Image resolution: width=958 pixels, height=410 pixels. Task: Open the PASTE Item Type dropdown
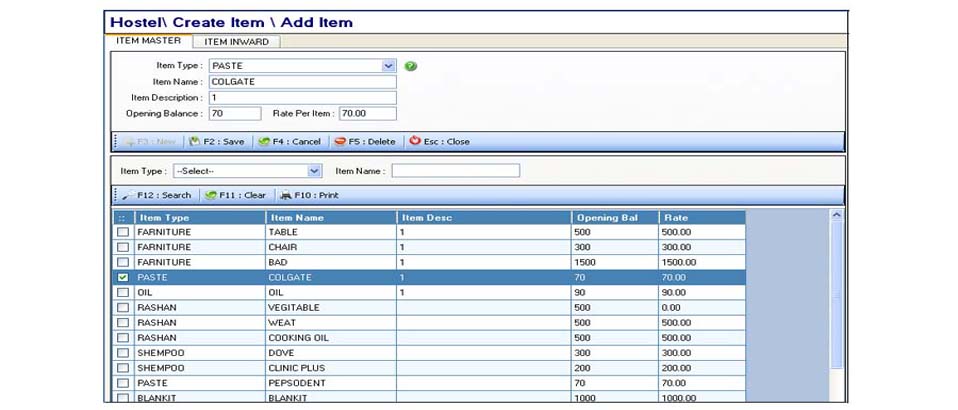coord(389,66)
